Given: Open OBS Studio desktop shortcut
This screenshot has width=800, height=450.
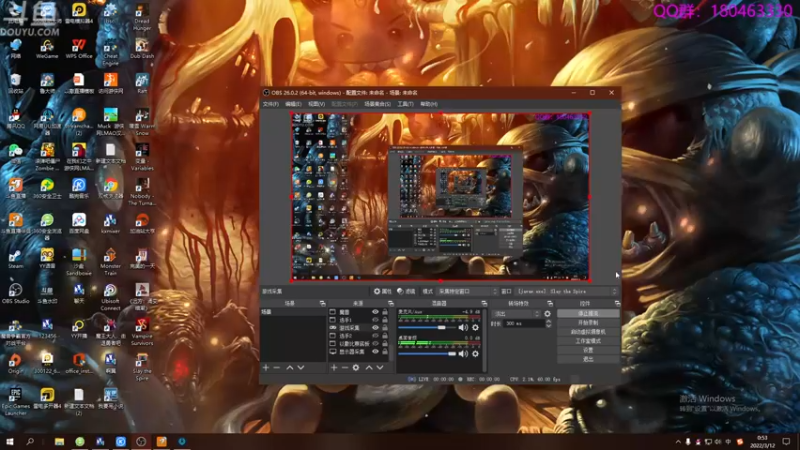Looking at the screenshot, I should click(15, 293).
